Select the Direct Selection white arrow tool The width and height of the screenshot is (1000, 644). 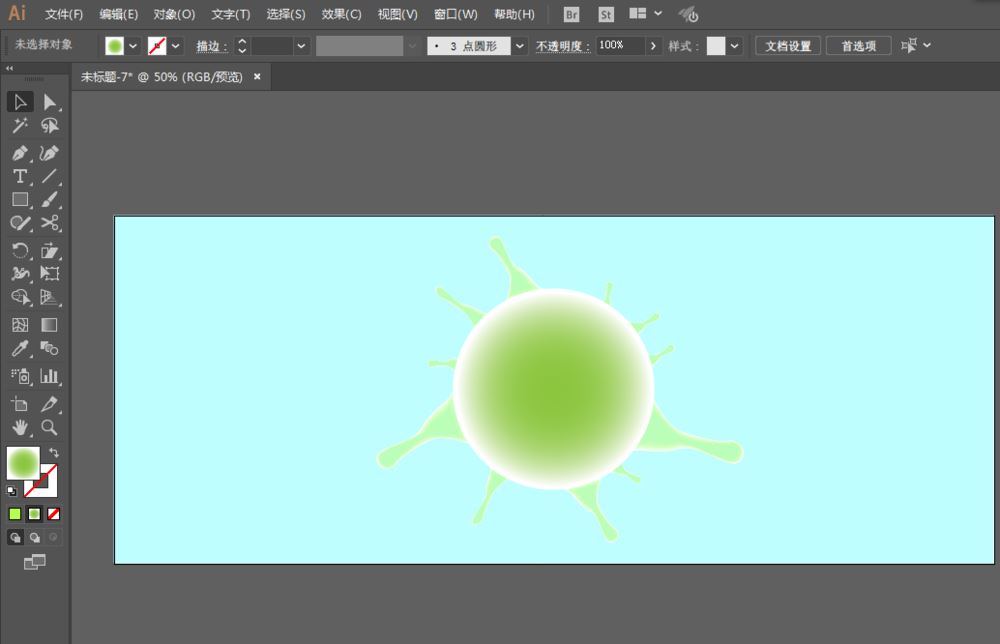(49, 102)
